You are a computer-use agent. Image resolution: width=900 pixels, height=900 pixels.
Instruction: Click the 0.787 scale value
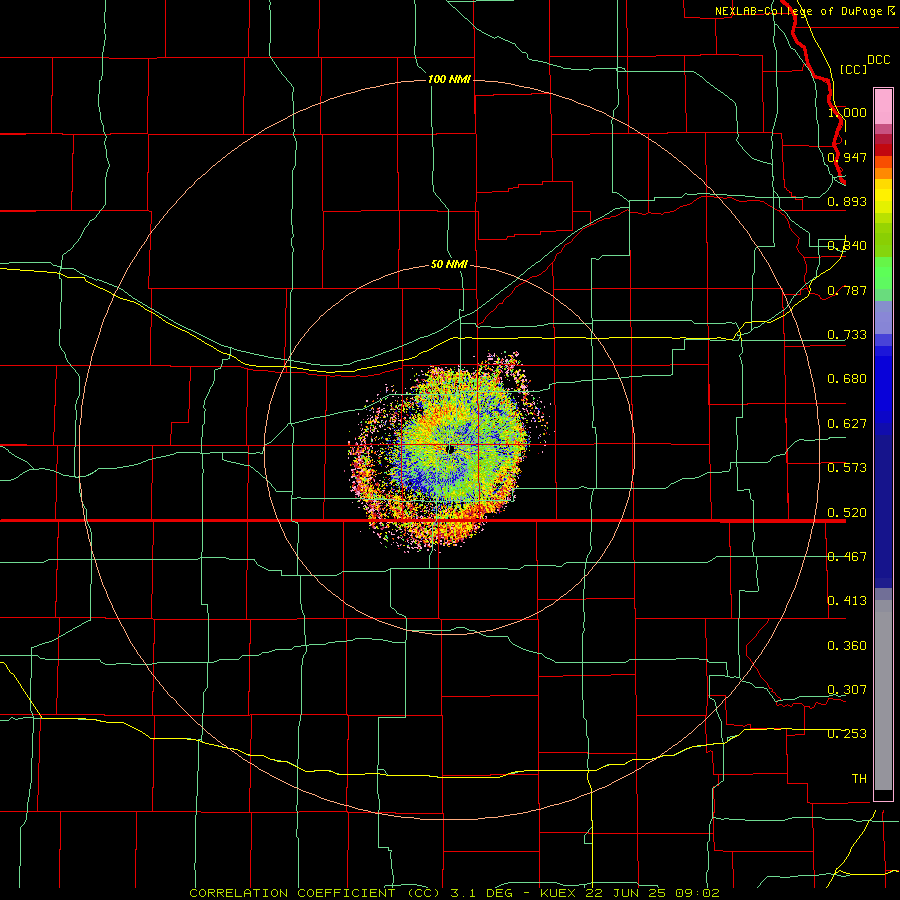(847, 290)
